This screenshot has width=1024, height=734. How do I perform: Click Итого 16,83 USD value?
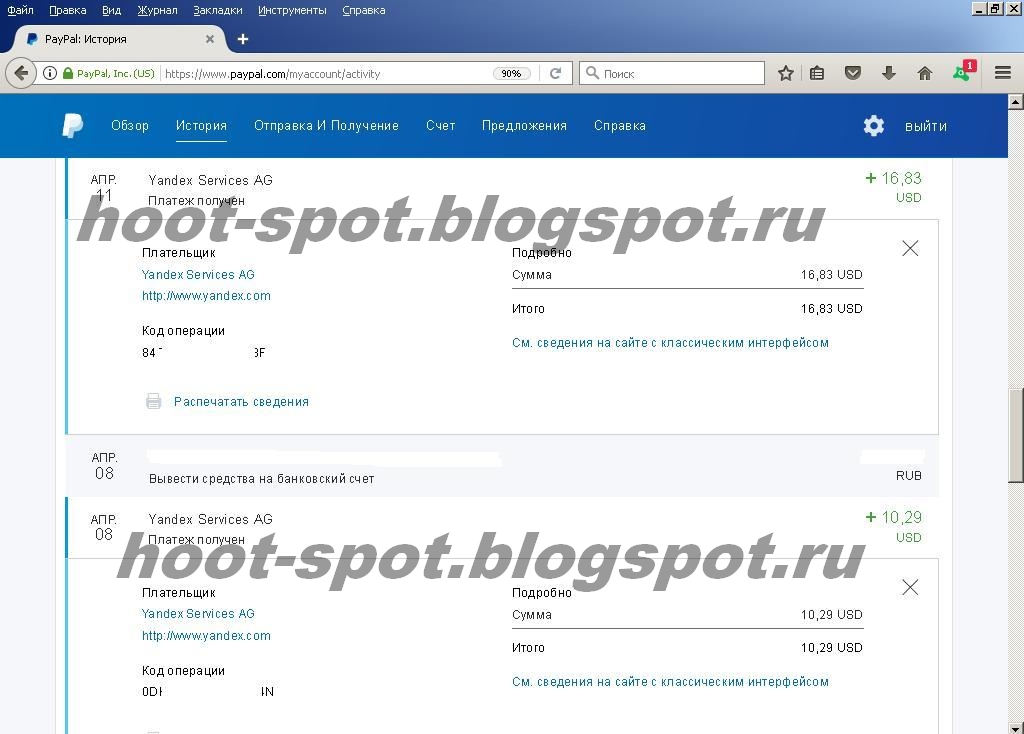[x=831, y=308]
